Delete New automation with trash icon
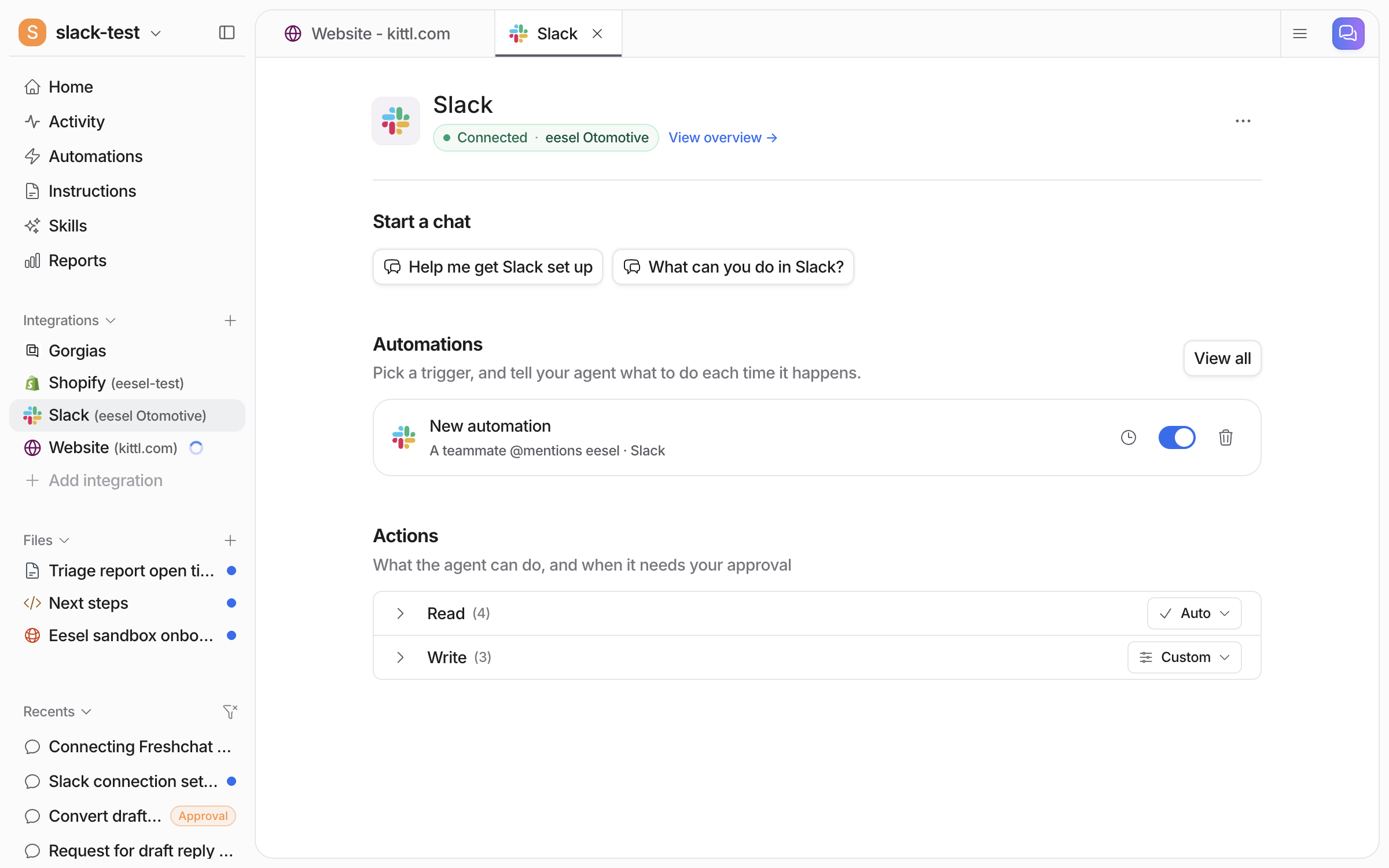The width and height of the screenshot is (1389, 868). 1225,437
